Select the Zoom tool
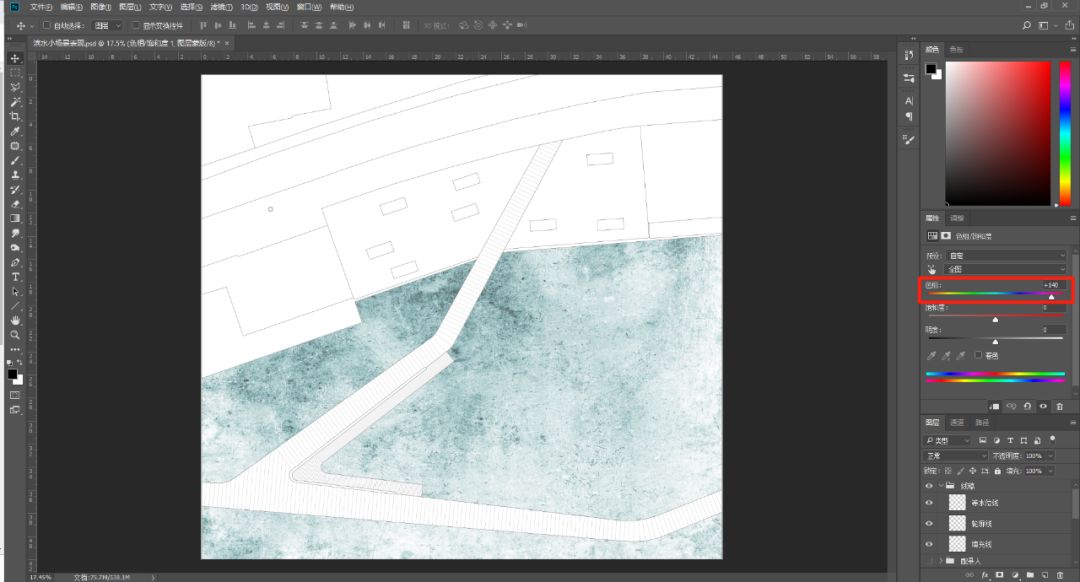1080x582 pixels. click(15, 335)
